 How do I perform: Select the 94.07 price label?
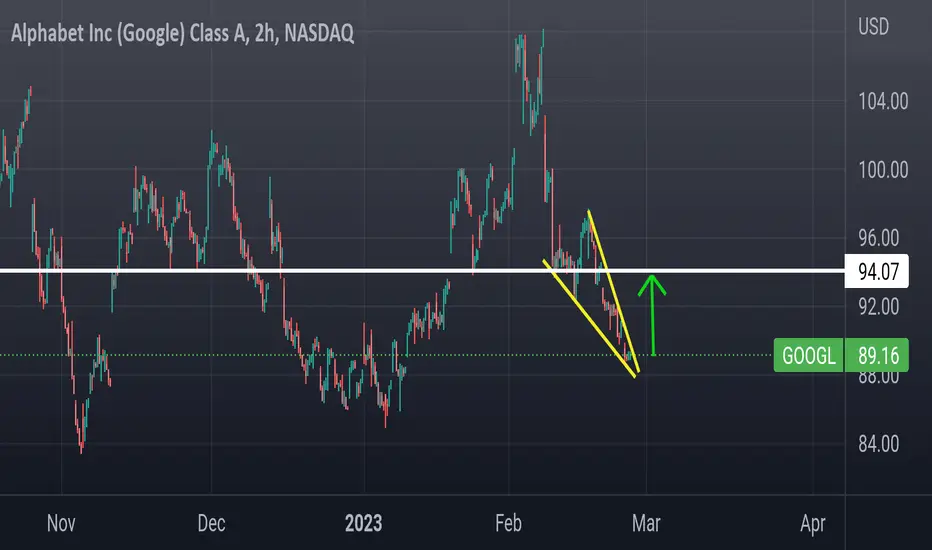point(877,272)
